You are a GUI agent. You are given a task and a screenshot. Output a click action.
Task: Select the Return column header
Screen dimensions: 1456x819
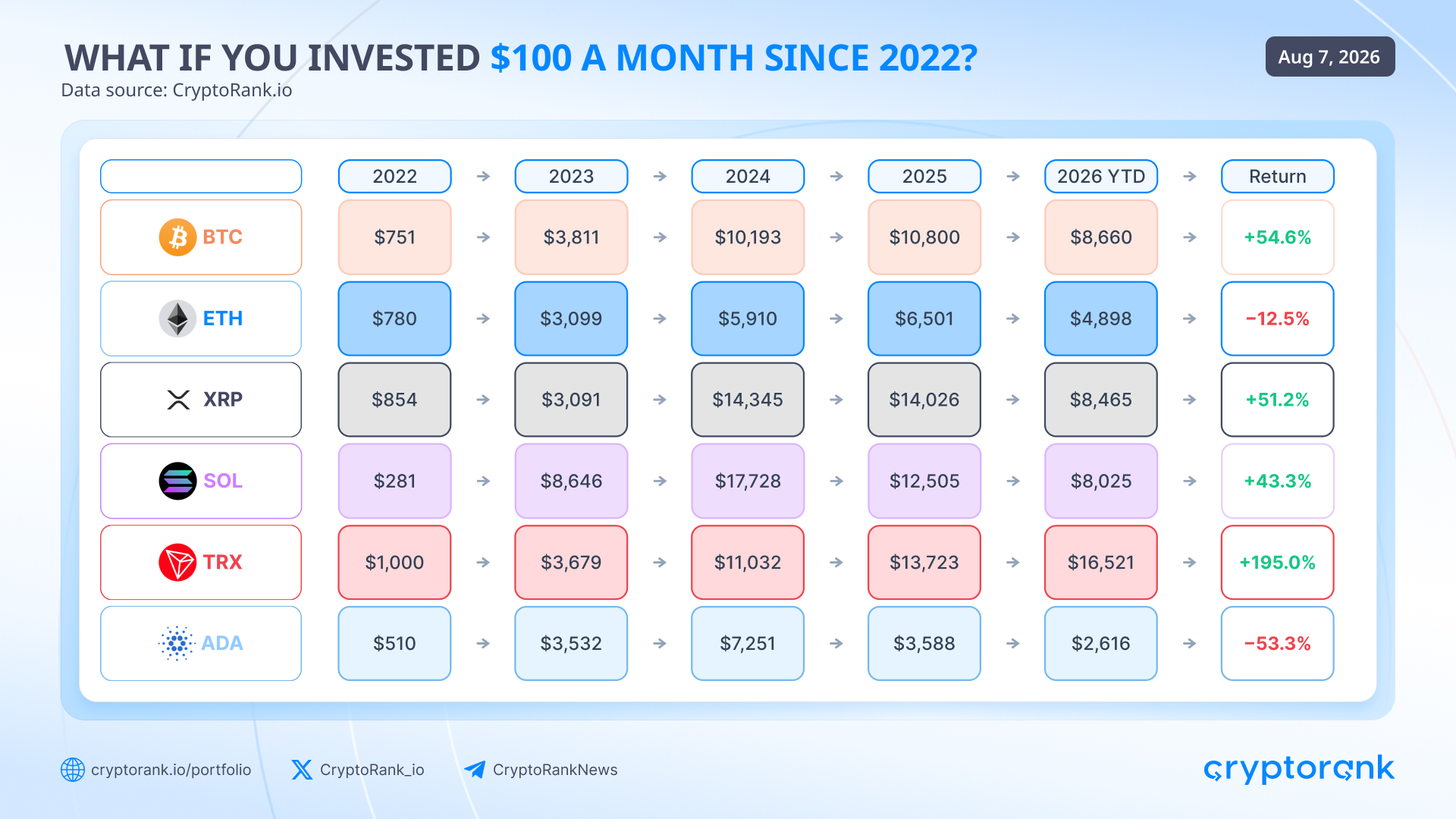tap(1278, 176)
